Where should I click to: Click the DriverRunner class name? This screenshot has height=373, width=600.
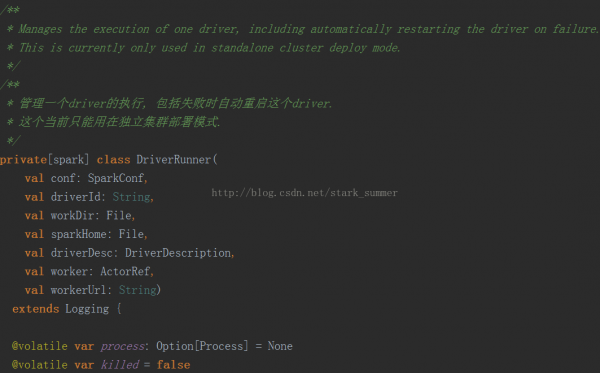click(173, 160)
